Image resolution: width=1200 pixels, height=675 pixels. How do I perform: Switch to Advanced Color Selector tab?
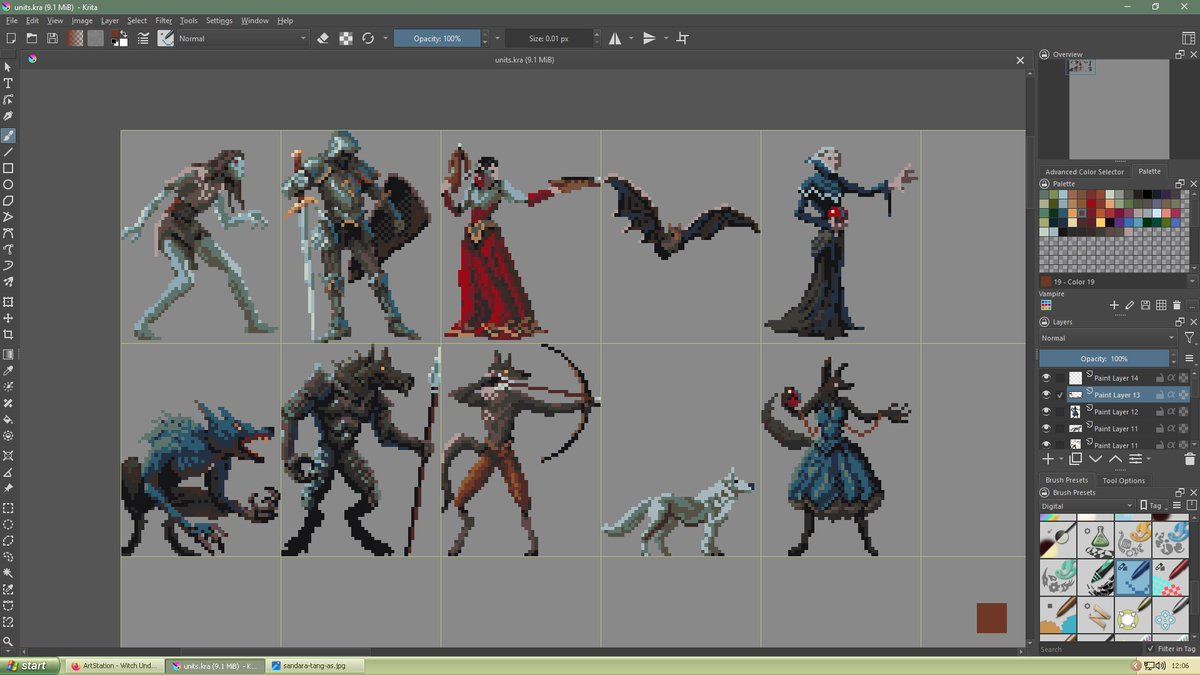pyautogui.click(x=1085, y=171)
